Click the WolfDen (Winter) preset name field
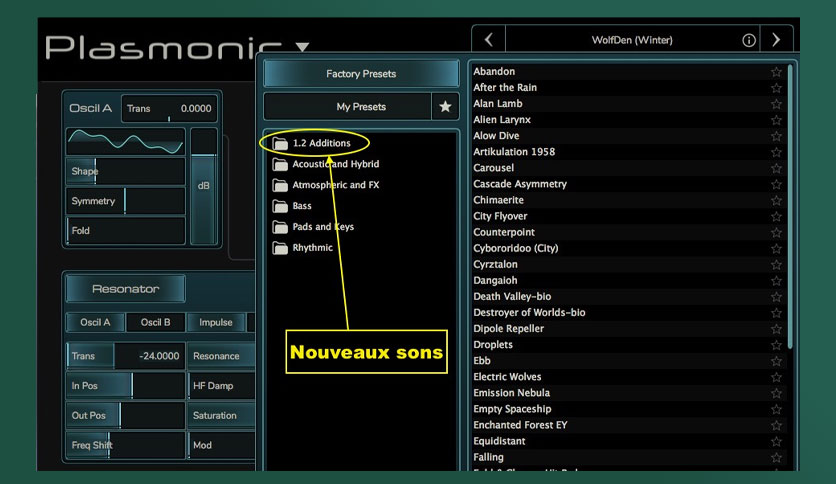The image size is (836, 484). coord(632,39)
